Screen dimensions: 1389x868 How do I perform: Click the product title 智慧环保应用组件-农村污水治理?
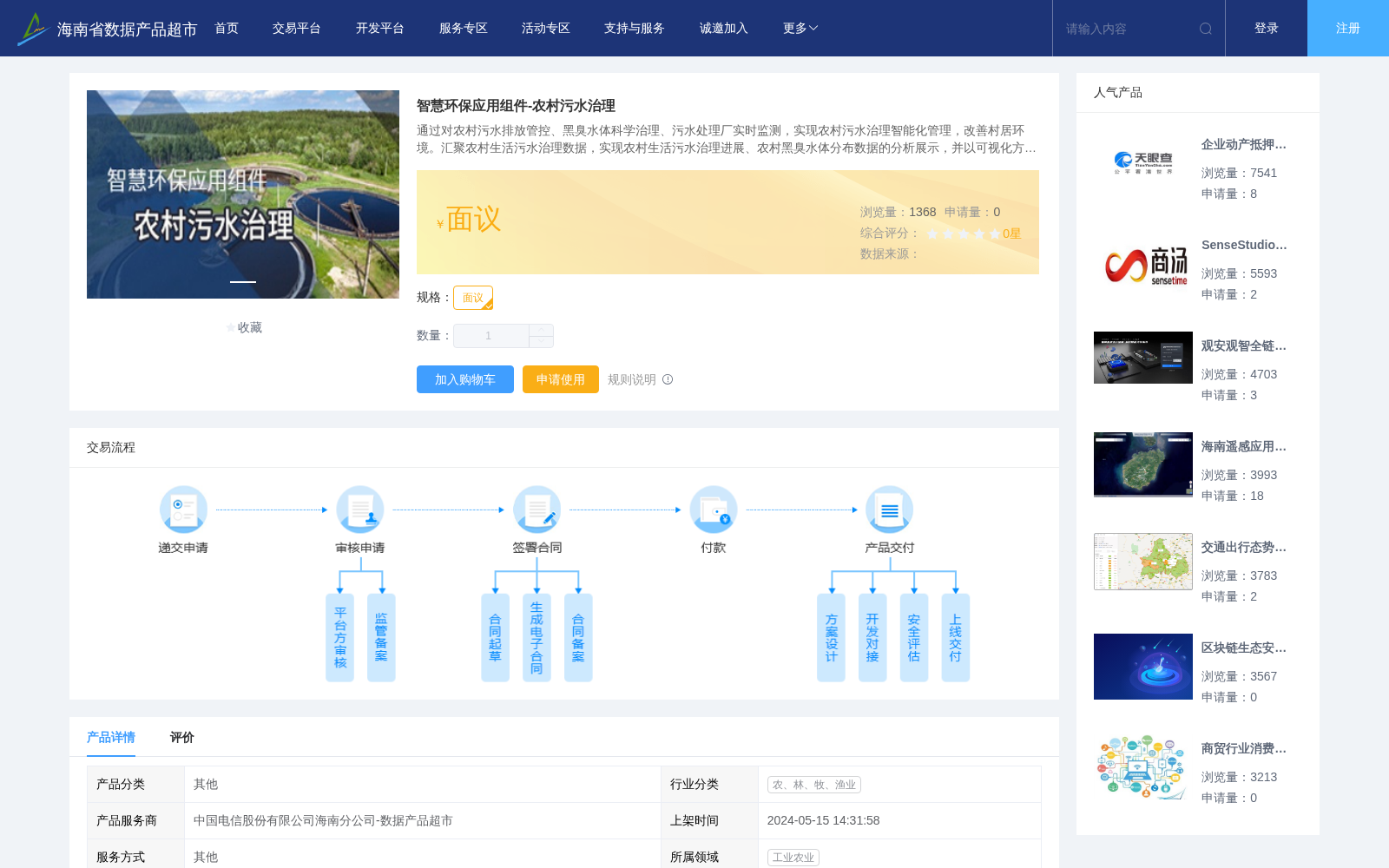pos(516,106)
